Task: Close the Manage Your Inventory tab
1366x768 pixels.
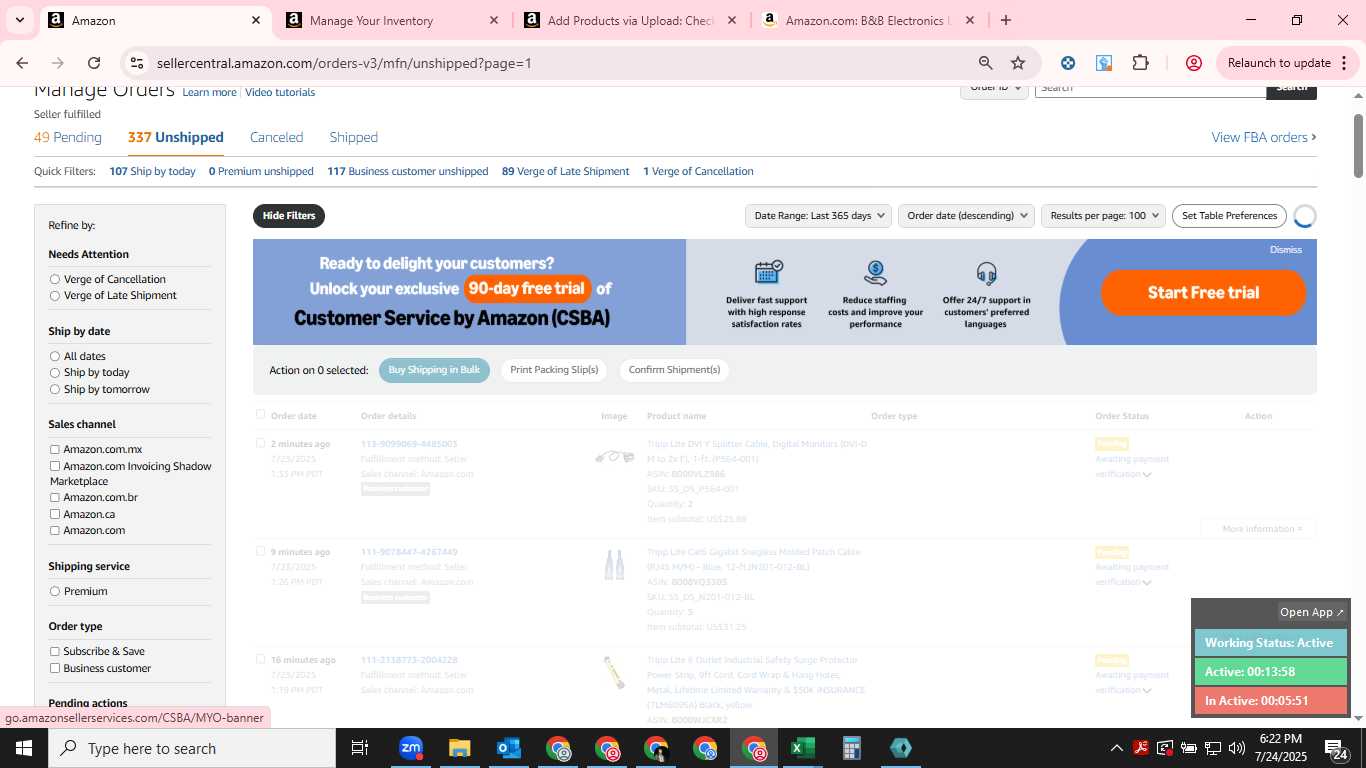Action: (x=494, y=20)
